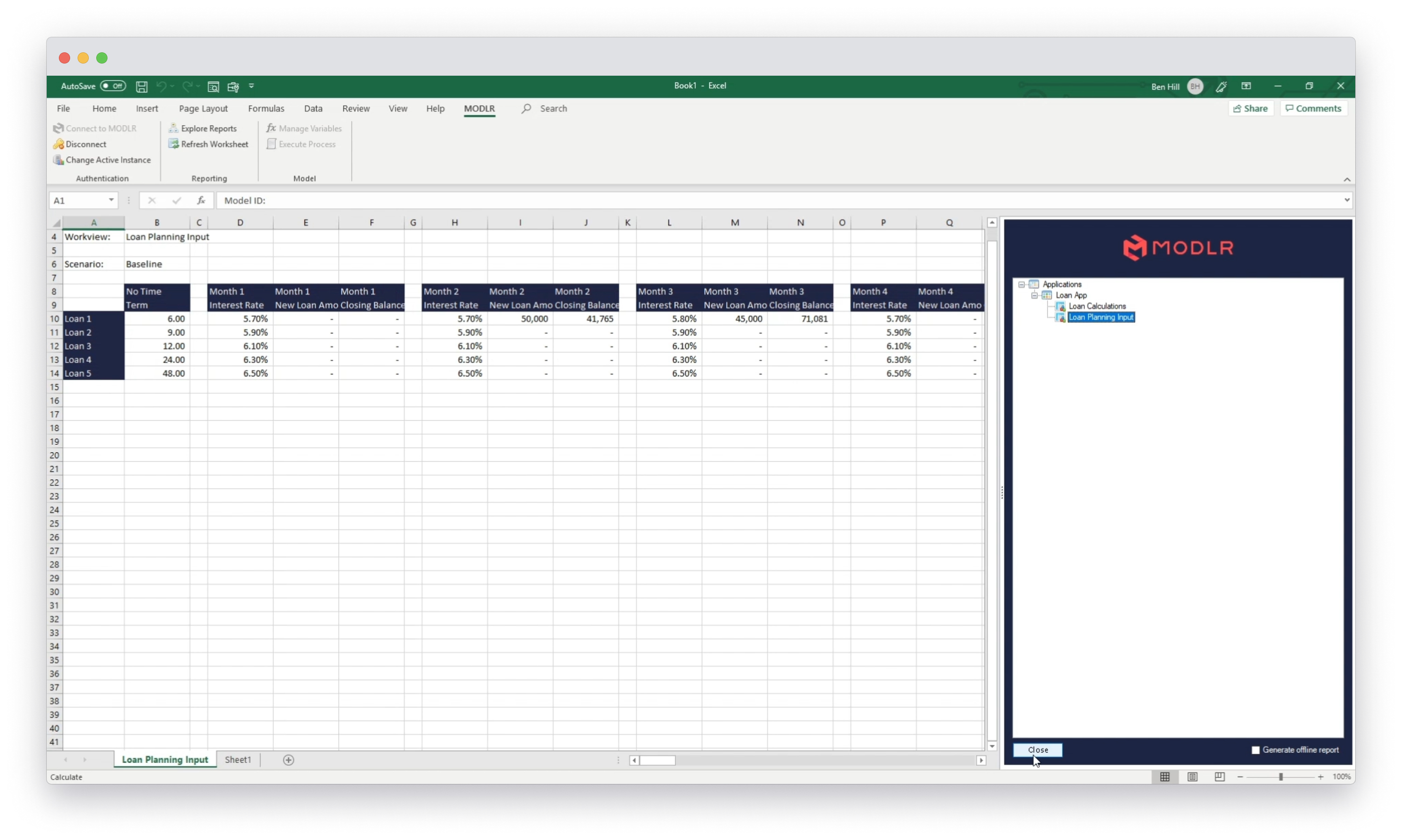Image resolution: width=1402 pixels, height=840 pixels.
Task: Switch to the Sheet1 worksheet tab
Action: click(x=238, y=760)
